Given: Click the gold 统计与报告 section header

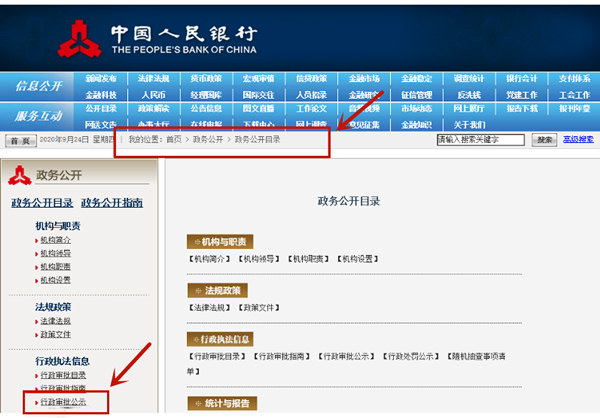Looking at the screenshot, I should pyautogui.click(x=222, y=403).
